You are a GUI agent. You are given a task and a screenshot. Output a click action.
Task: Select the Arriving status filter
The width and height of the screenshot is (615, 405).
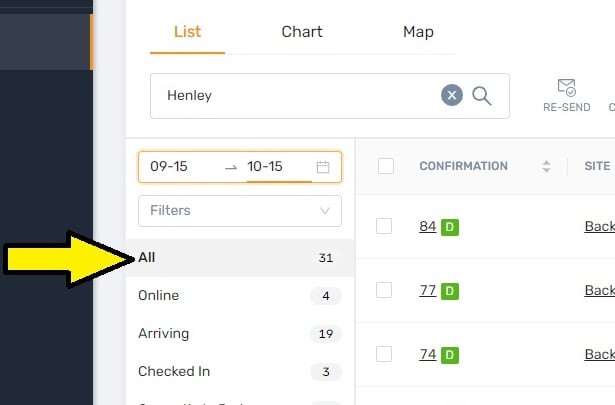tap(240, 334)
